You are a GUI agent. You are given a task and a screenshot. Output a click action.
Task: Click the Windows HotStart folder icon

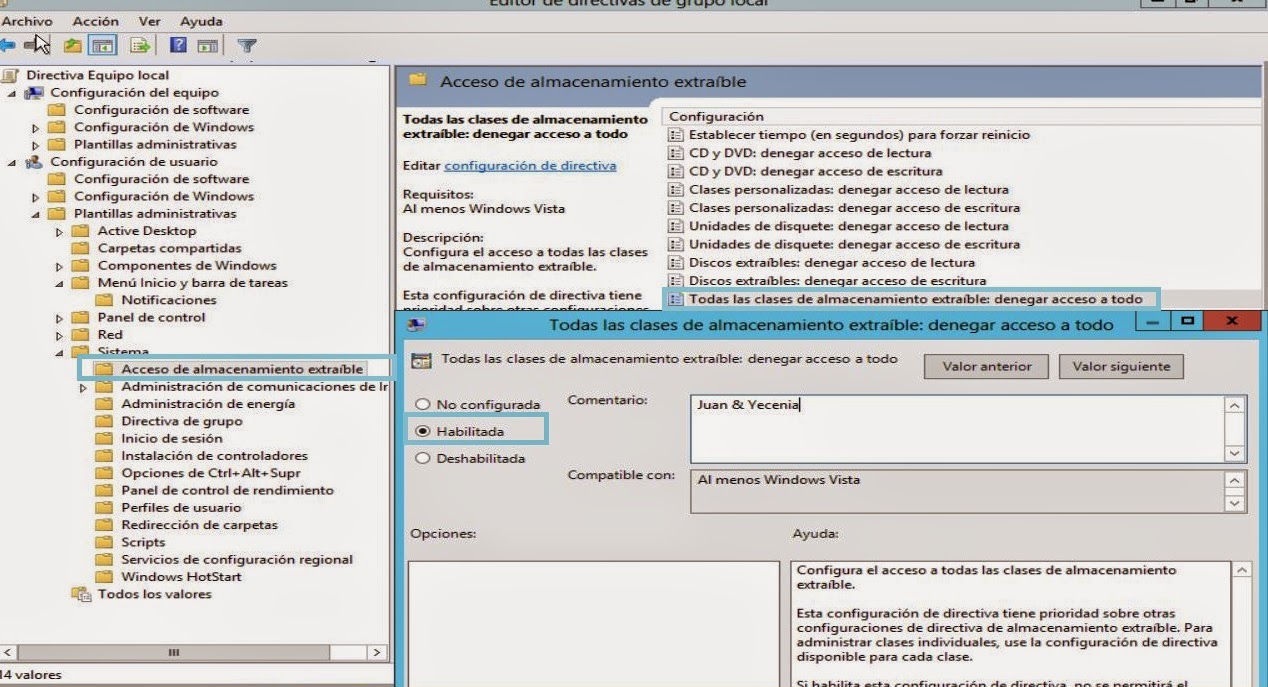(x=104, y=577)
